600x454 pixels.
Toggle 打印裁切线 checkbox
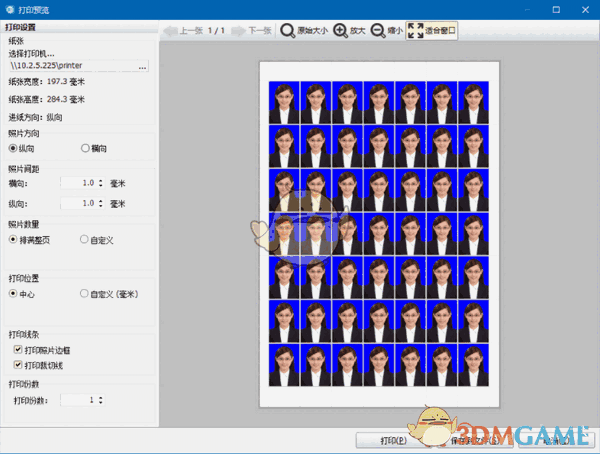tap(18, 365)
